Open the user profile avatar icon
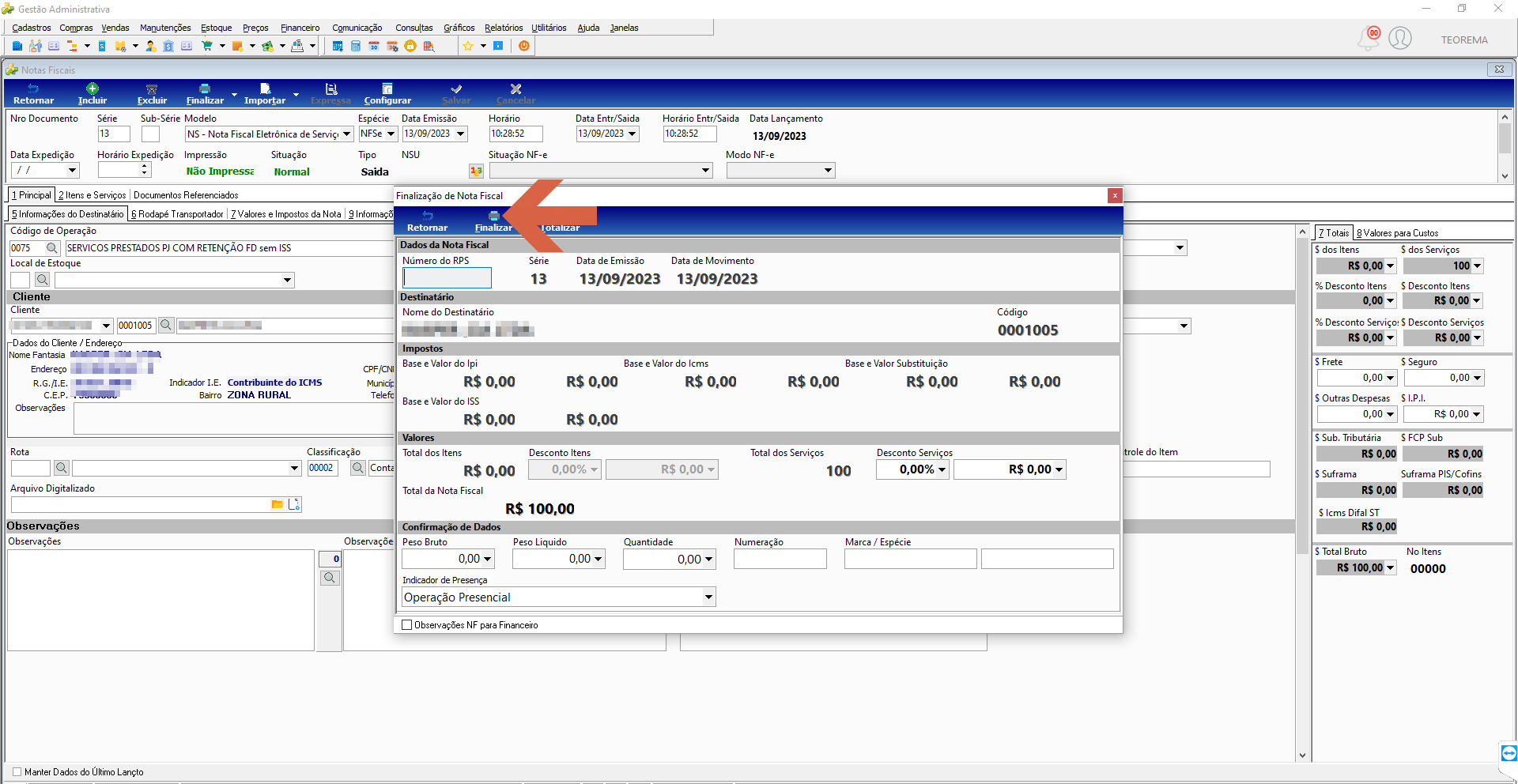The image size is (1518, 784). click(x=1400, y=38)
